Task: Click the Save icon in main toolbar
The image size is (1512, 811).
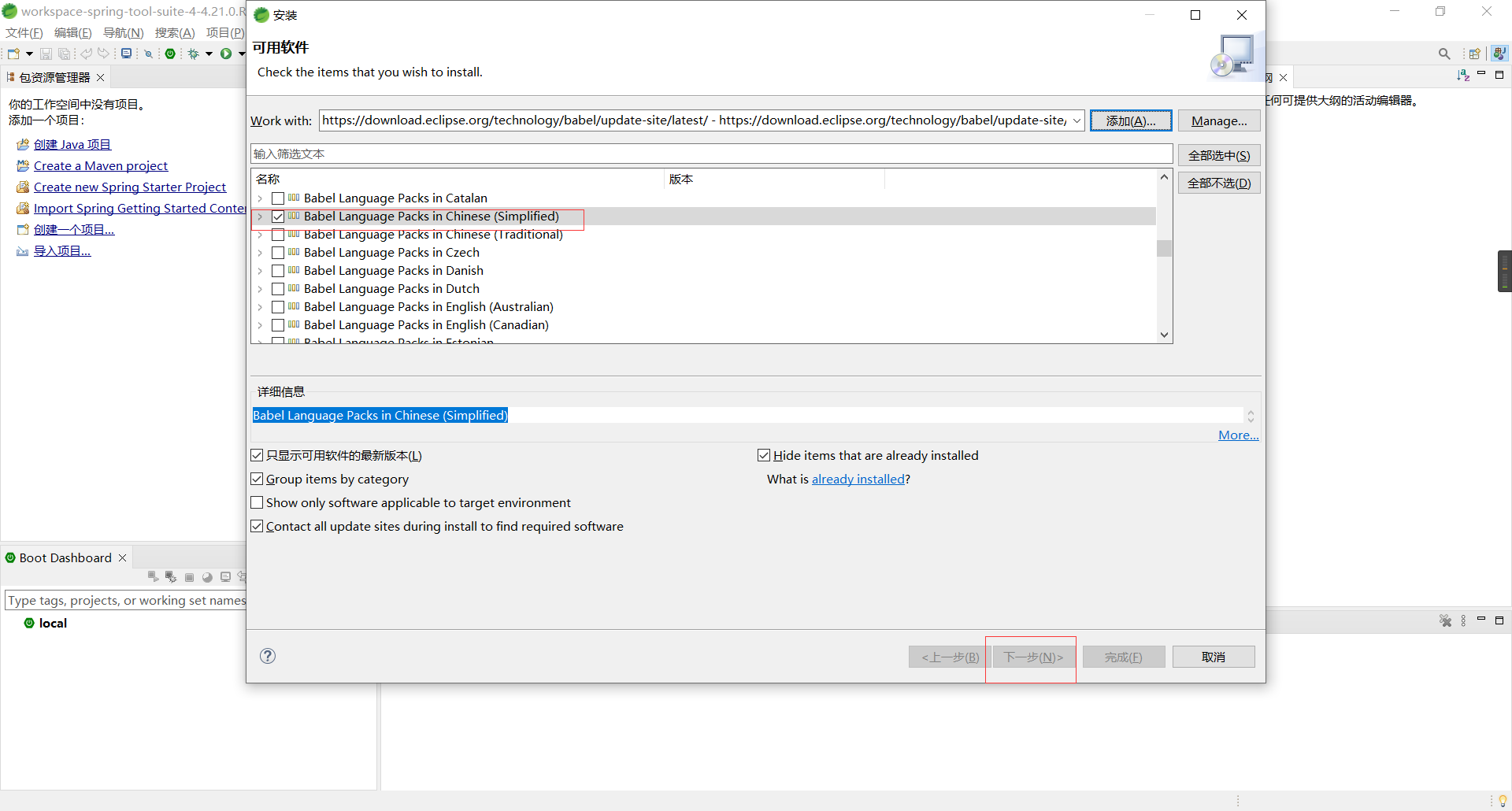Action: pyautogui.click(x=46, y=54)
